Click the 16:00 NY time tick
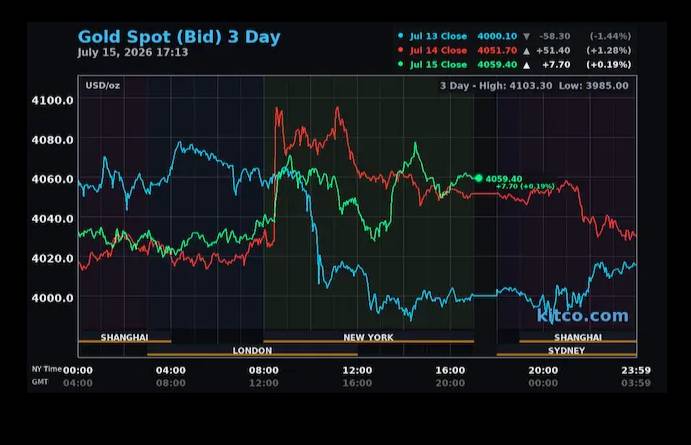 [450, 371]
